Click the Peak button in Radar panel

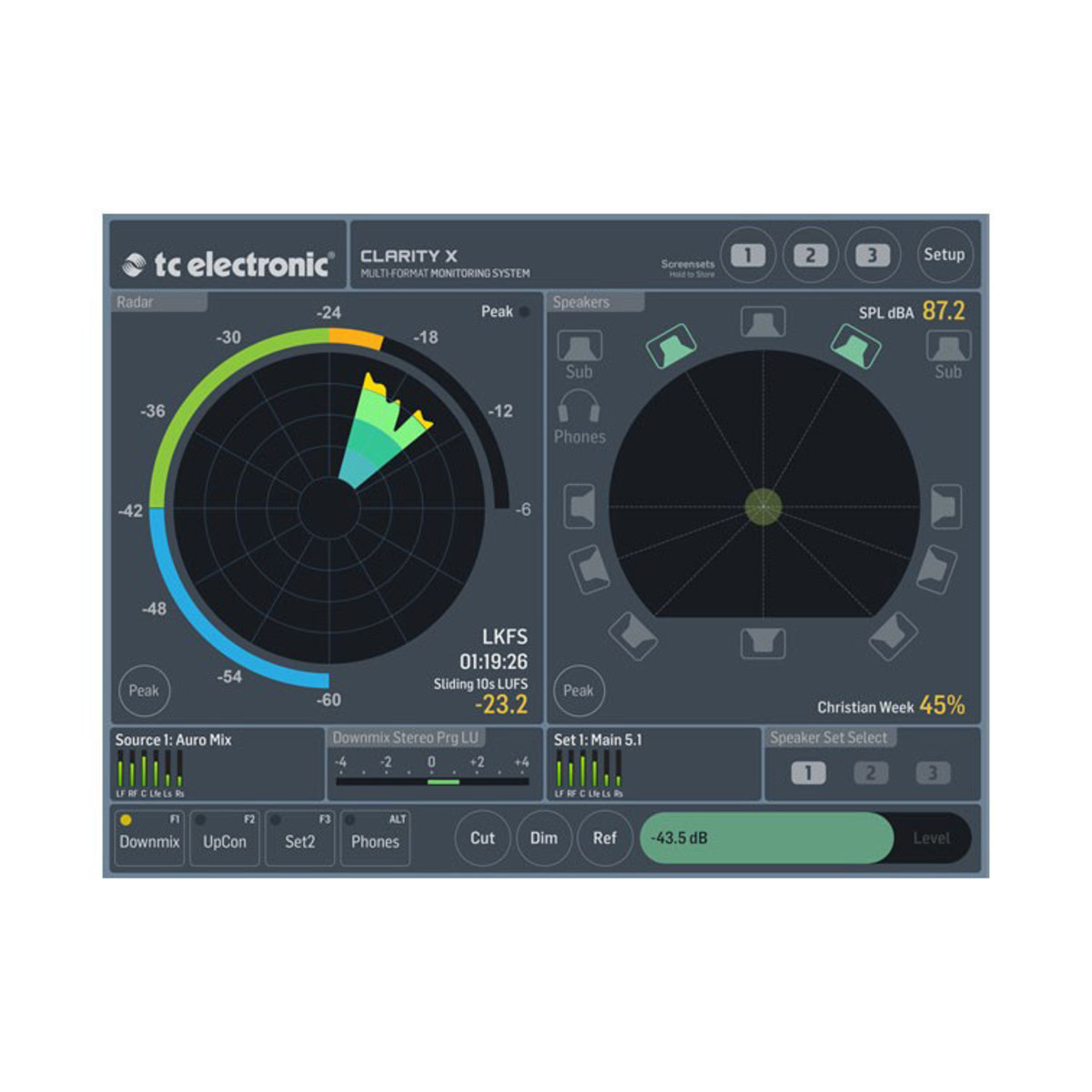(x=144, y=690)
